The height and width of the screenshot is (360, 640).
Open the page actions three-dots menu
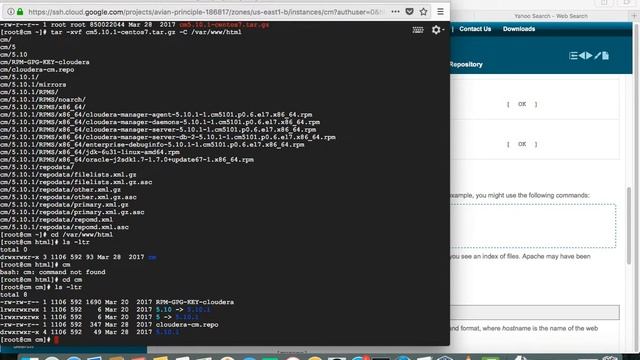[395, 12]
